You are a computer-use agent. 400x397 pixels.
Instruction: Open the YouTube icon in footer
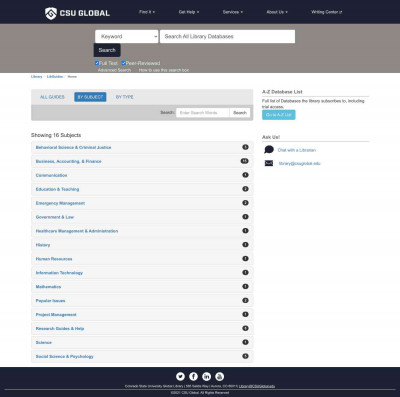coord(219,376)
